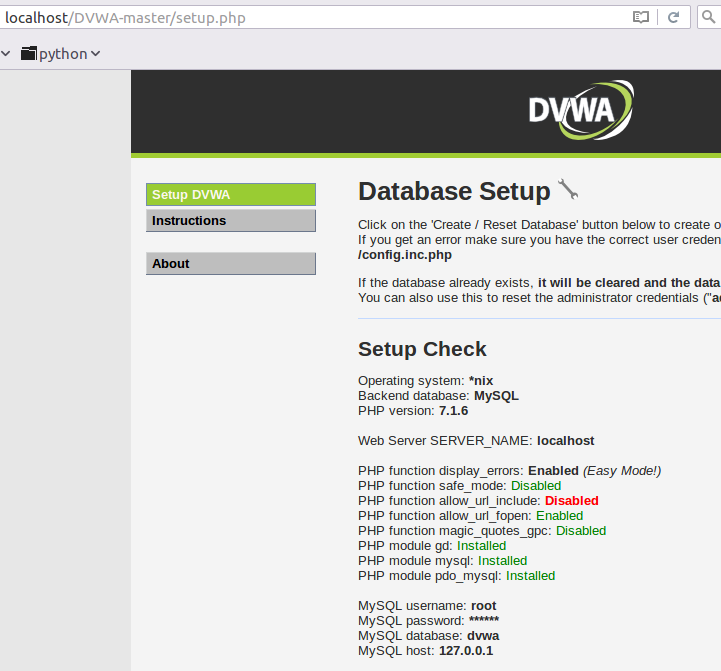This screenshot has height=671, width=721.
Task: Click the safe_mode Disabled status
Action: pyautogui.click(x=536, y=486)
